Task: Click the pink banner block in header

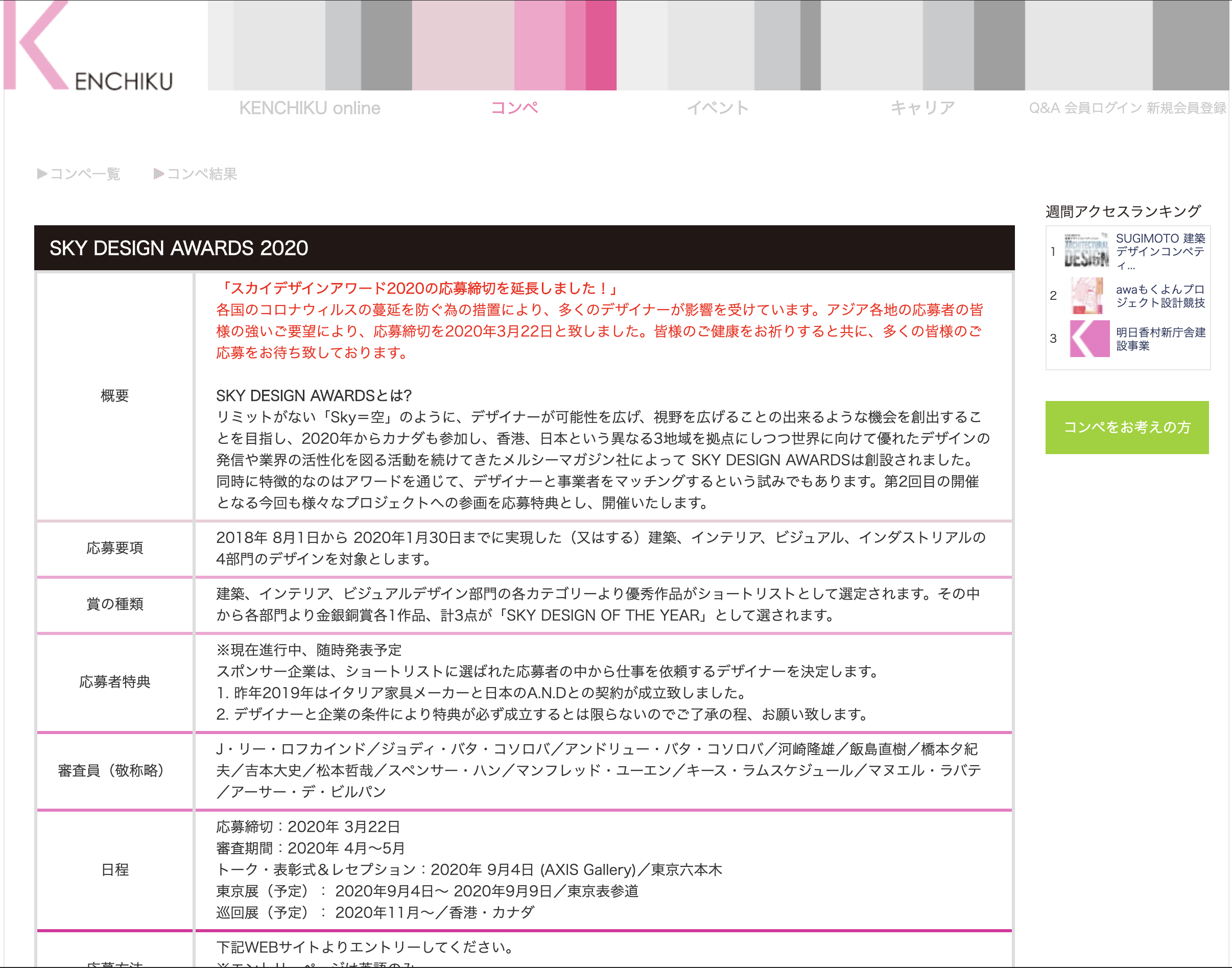Action: point(513,45)
